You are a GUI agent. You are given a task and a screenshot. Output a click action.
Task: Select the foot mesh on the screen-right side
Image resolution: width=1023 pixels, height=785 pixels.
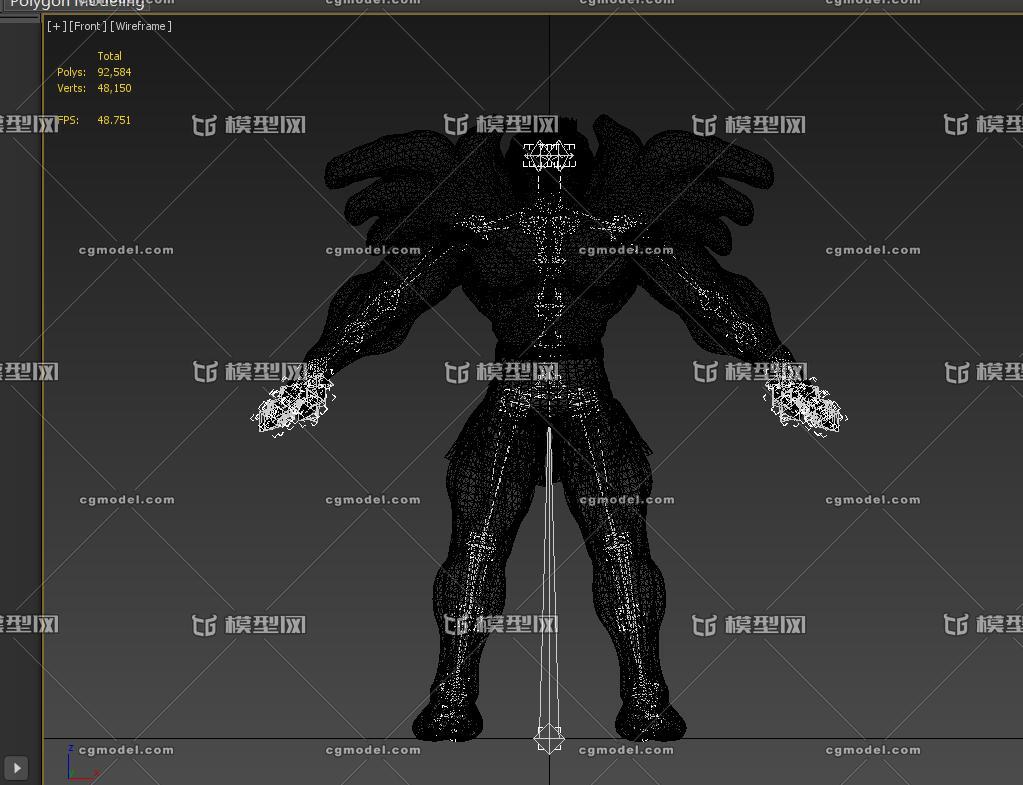650,720
